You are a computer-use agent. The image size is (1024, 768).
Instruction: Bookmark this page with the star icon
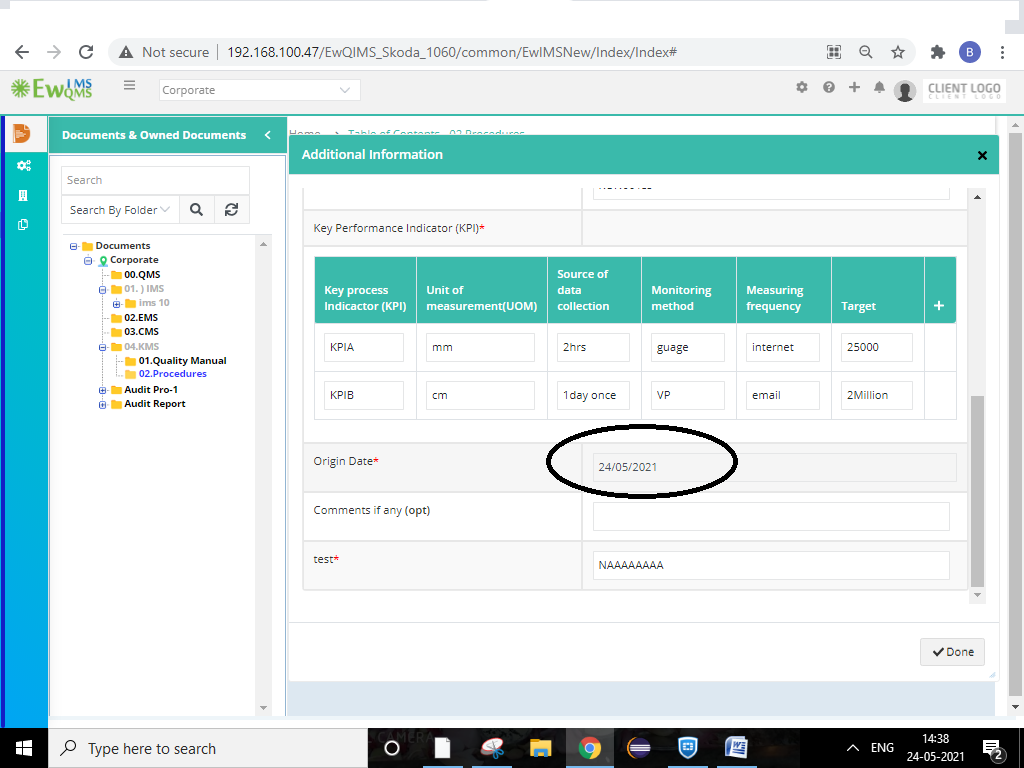(898, 52)
